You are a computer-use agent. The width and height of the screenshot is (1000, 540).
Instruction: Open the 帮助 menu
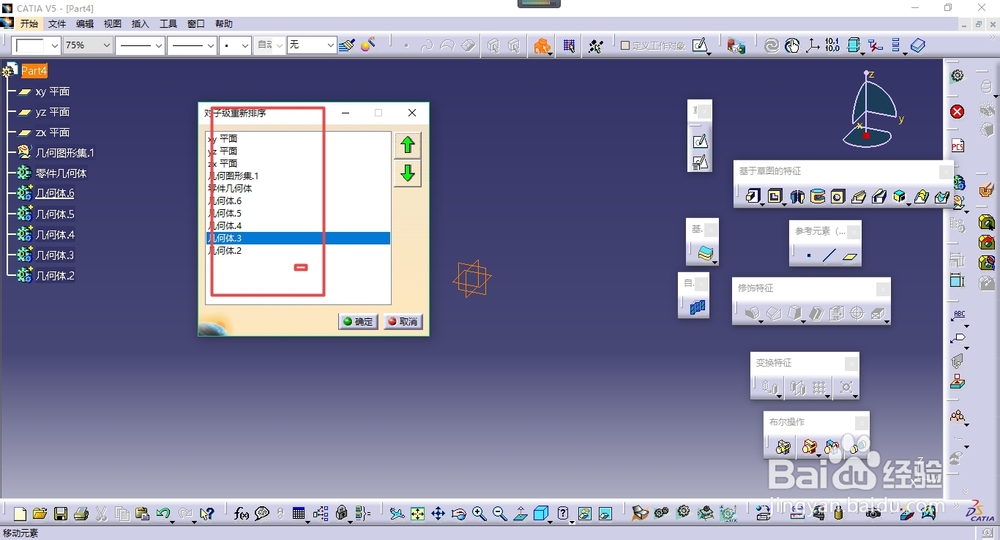224,24
